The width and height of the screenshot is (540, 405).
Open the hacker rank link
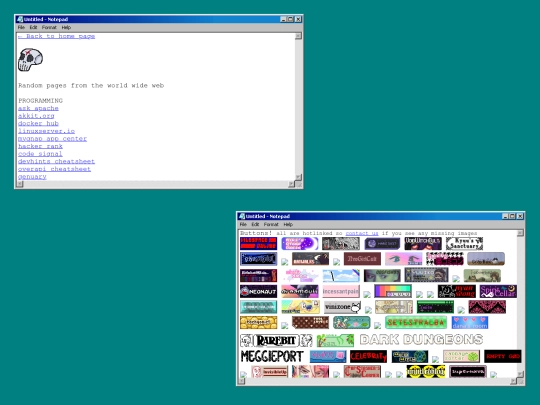coord(40,146)
